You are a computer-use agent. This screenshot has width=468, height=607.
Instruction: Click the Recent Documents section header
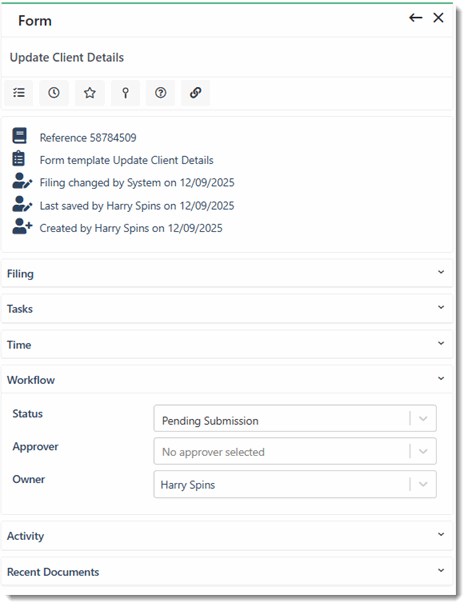(x=227, y=572)
